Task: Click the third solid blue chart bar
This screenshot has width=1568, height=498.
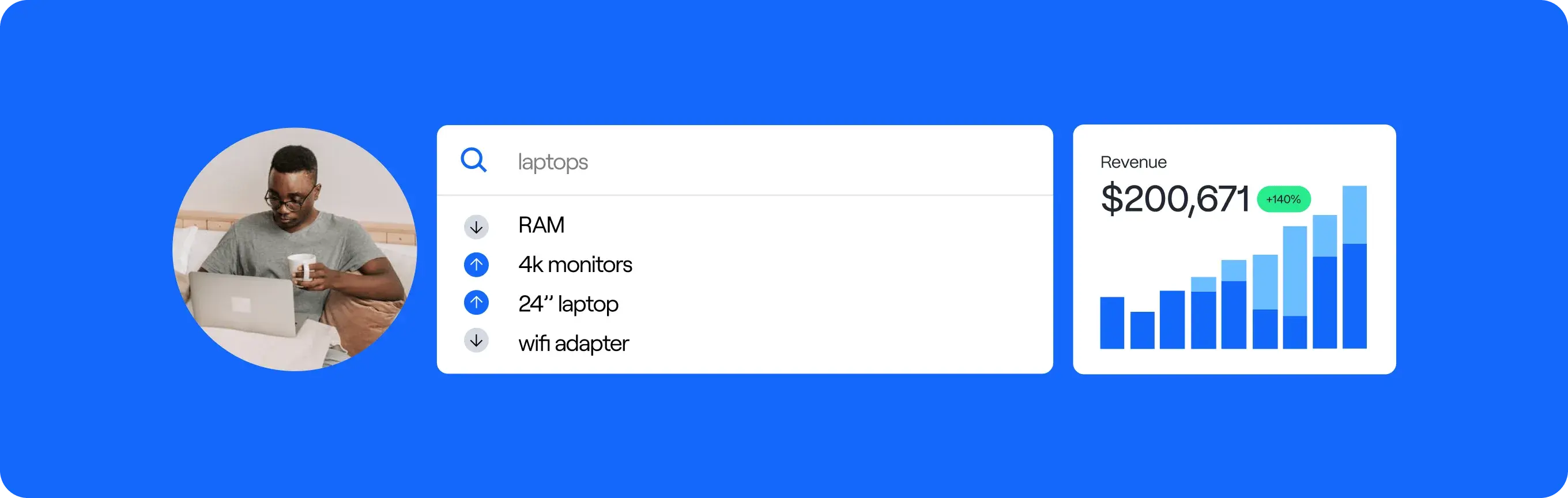Action: pyautogui.click(x=1172, y=320)
